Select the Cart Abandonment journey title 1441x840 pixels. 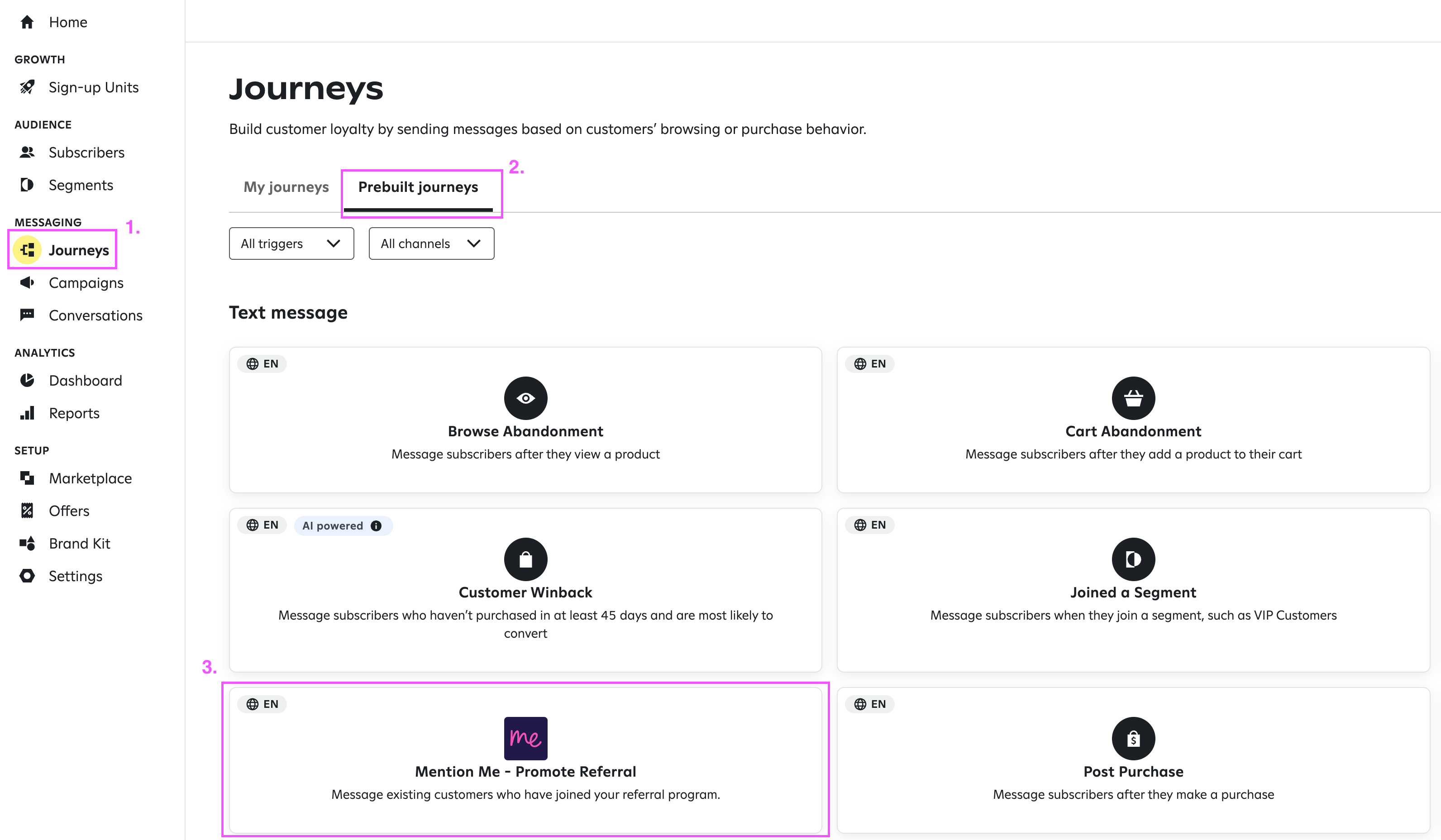point(1133,431)
